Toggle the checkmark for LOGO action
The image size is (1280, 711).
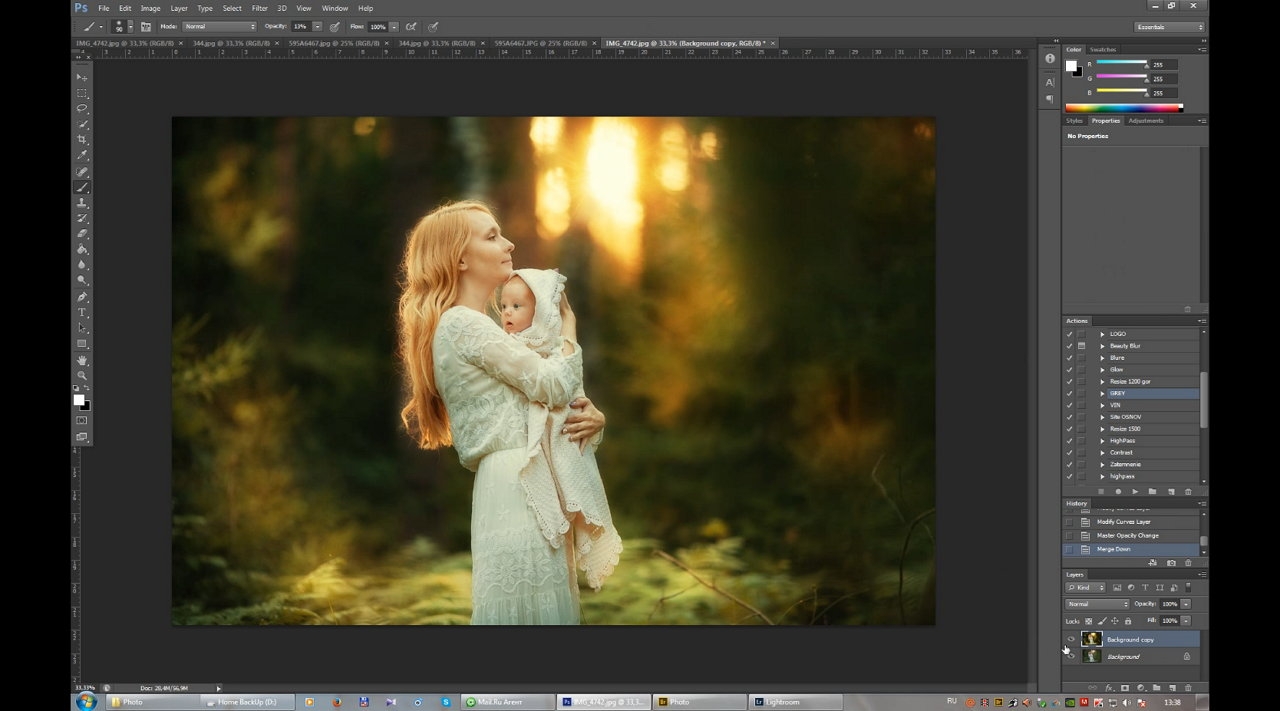1069,334
